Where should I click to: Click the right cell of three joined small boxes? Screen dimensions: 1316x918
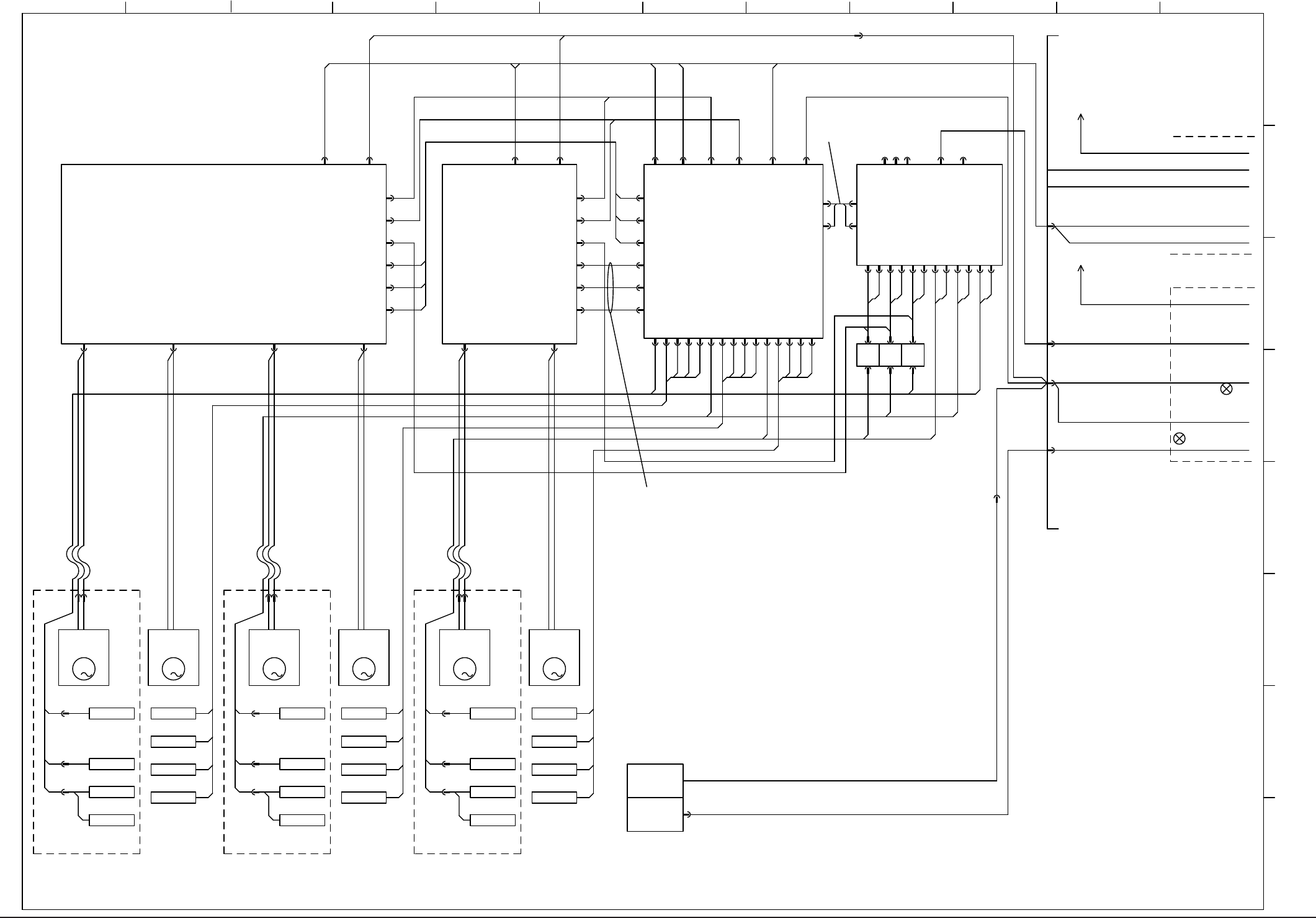(913, 355)
